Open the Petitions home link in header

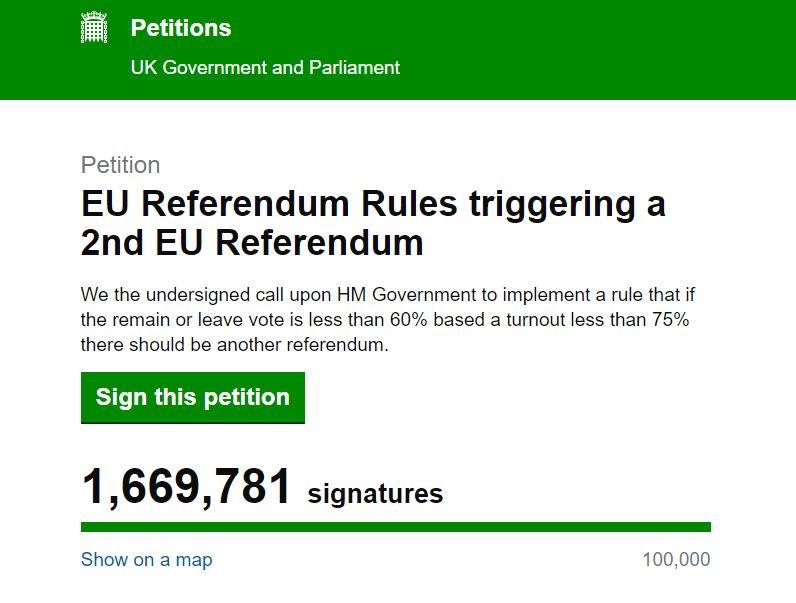point(181,28)
